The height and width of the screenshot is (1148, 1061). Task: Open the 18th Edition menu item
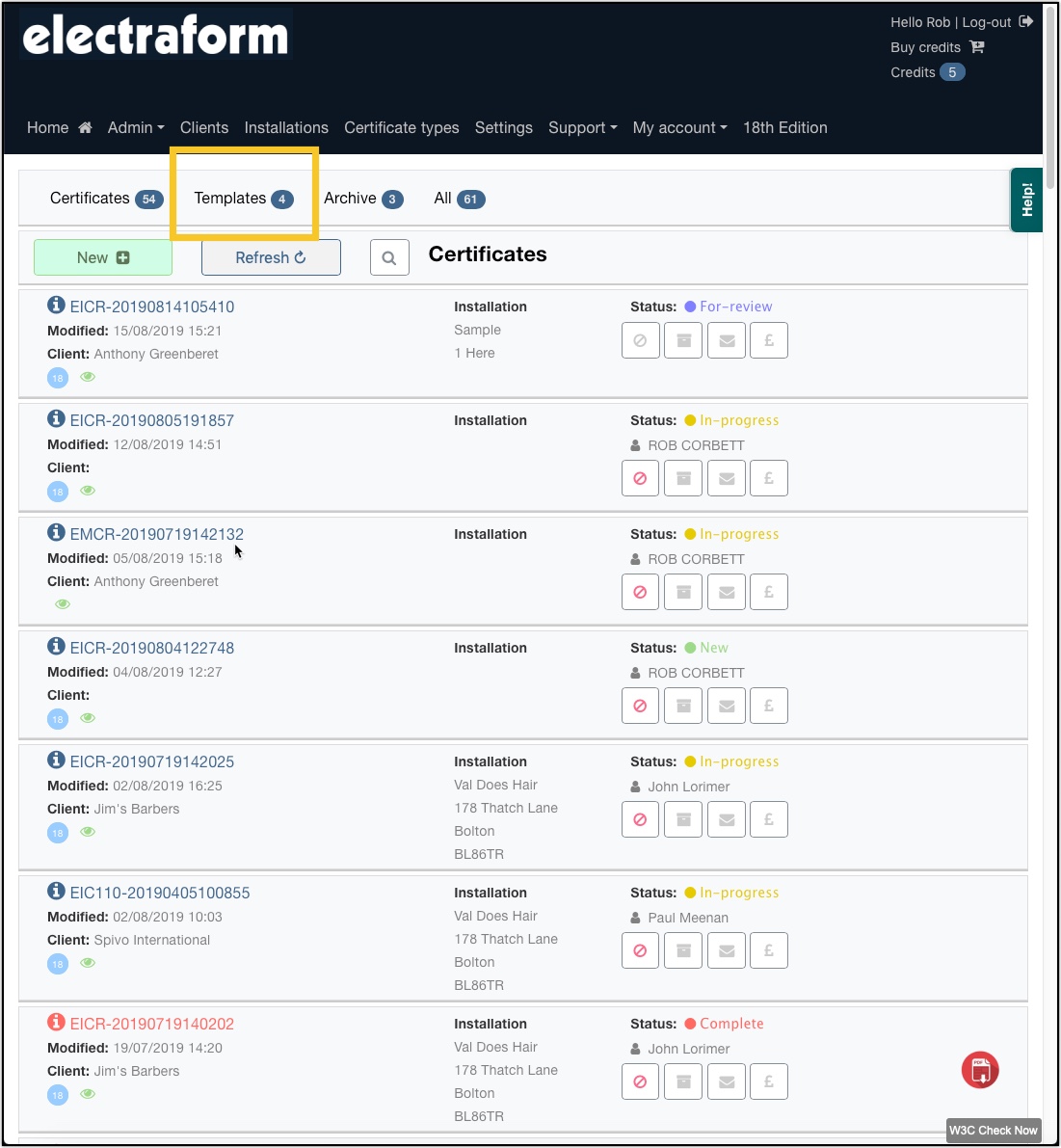coord(785,127)
